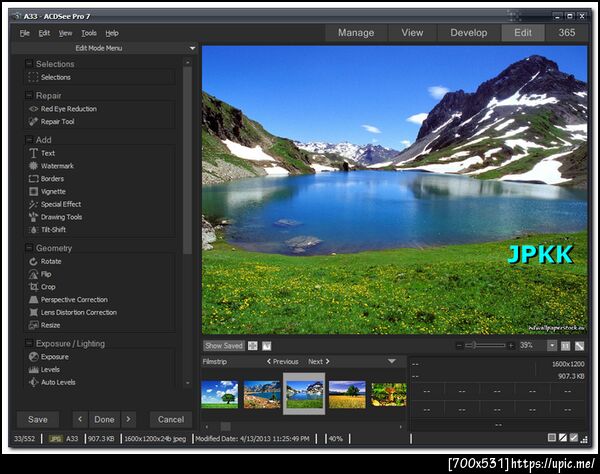Click the fit image icon beside Show Saved
Image resolution: width=600 pixels, height=474 pixels.
[x=253, y=346]
